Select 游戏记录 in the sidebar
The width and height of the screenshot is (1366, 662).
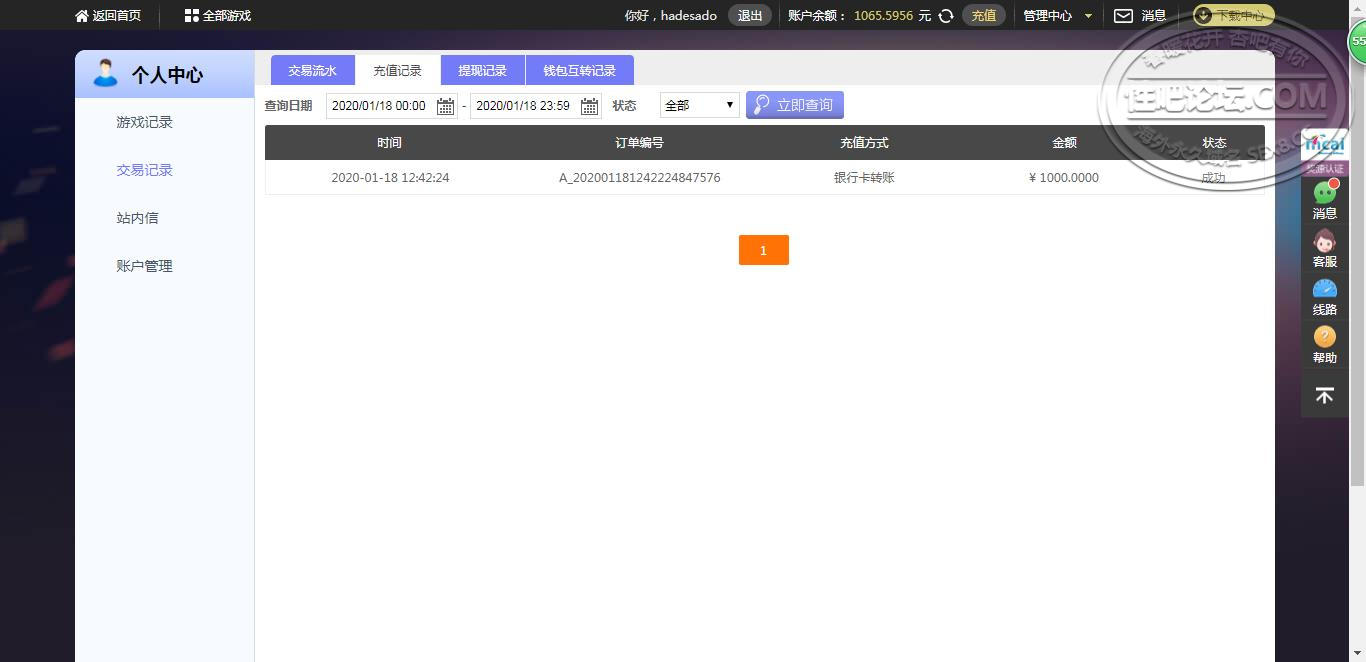point(145,122)
